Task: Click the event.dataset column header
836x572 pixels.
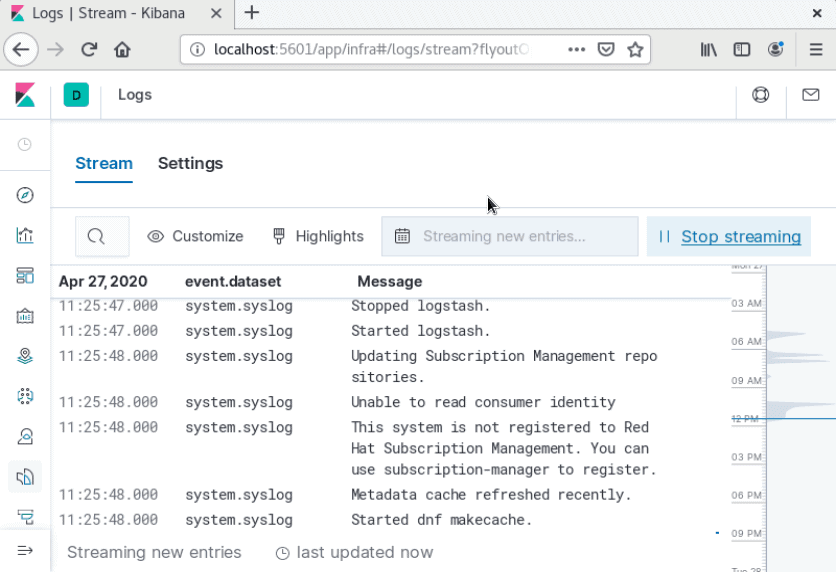Action: pos(233,281)
